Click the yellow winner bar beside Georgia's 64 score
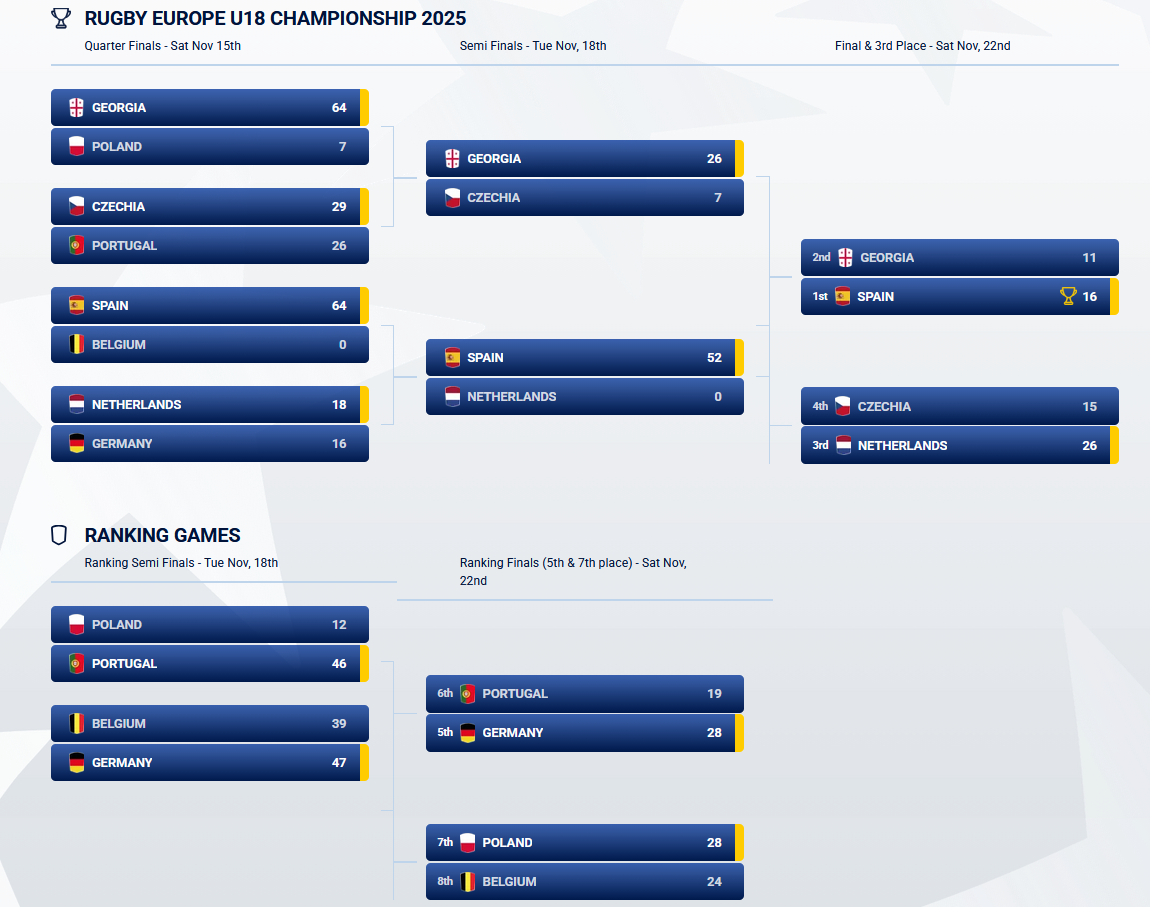Viewport: 1150px width, 907px height. 365,107
